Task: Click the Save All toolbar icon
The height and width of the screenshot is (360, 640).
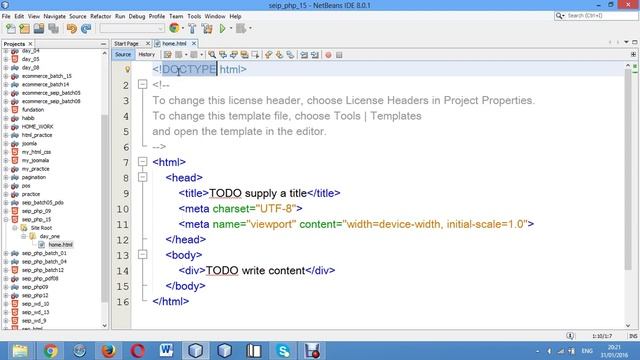Action: click(x=53, y=29)
